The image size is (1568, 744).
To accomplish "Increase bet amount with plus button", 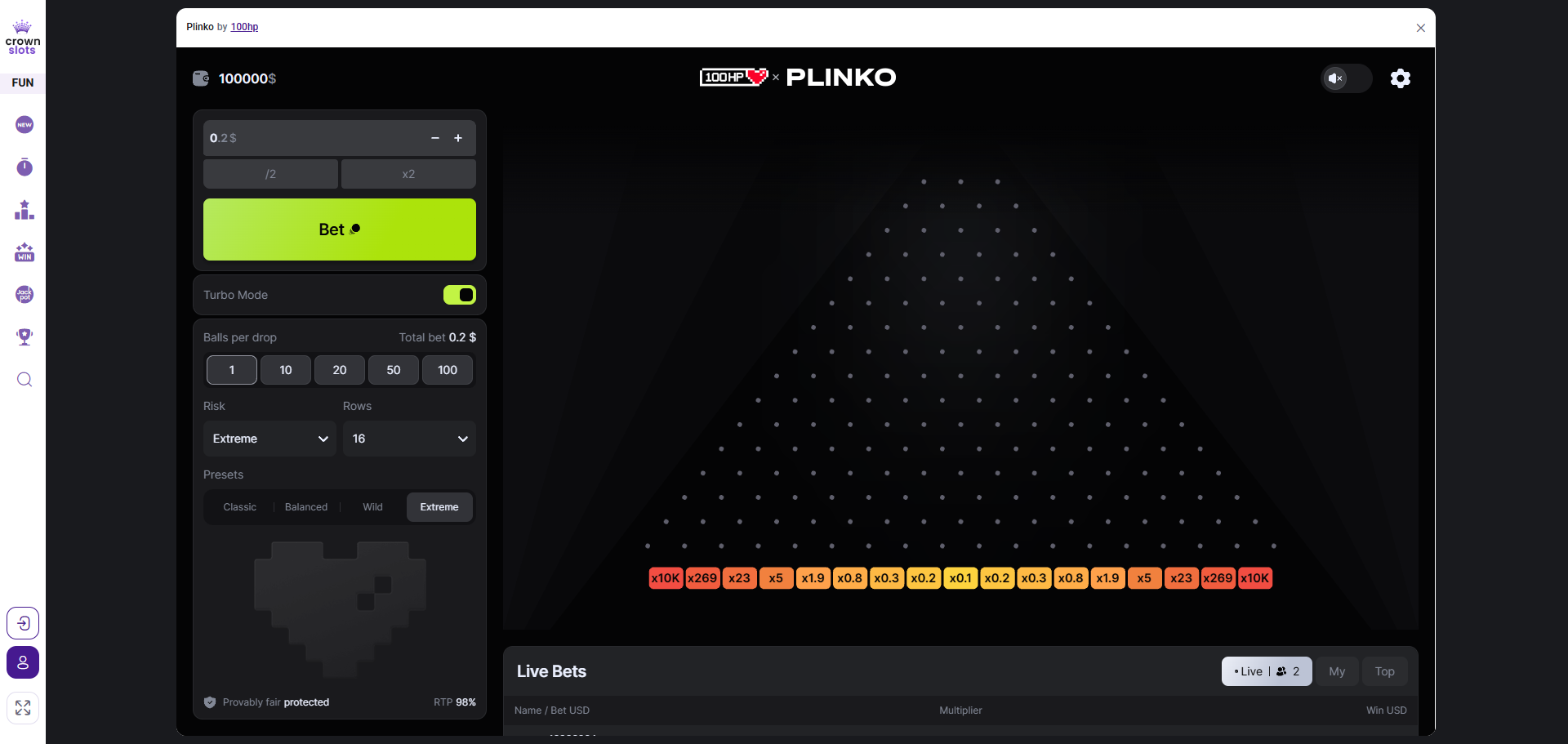I will [458, 138].
